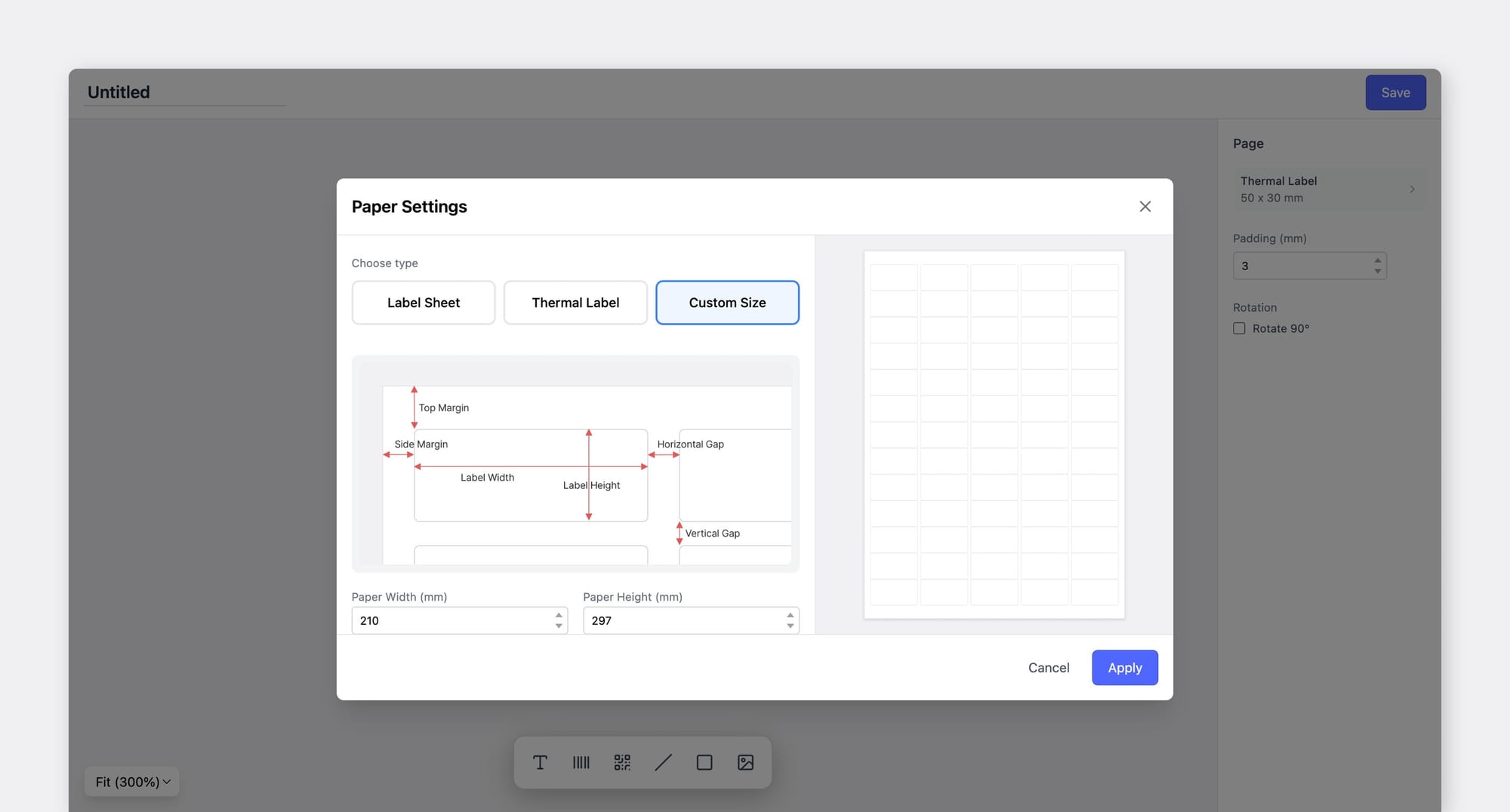
Task: Choose the Label Sheet type
Action: [x=424, y=303]
